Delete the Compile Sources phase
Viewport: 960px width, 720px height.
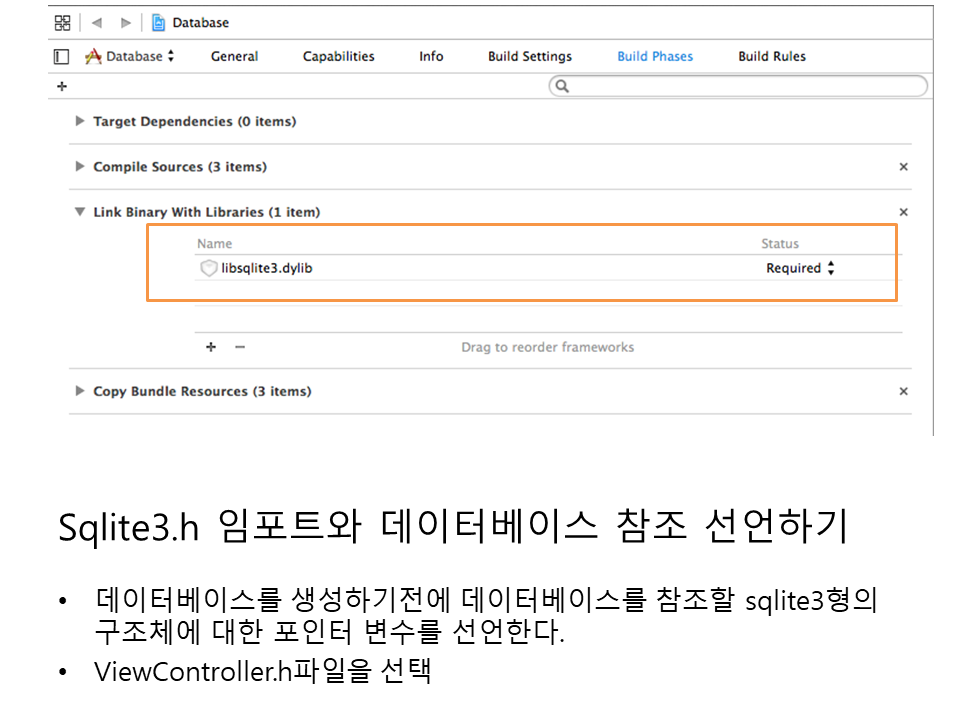coord(903,167)
